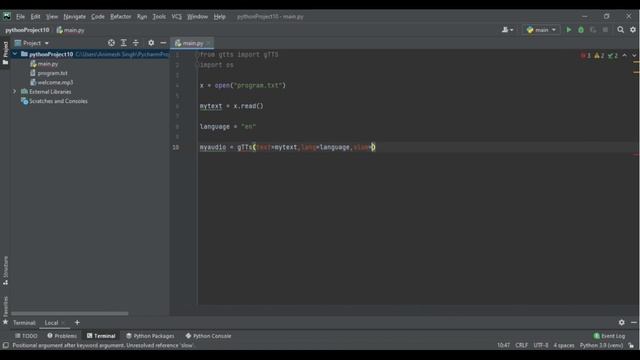Open the Navigate menu
The width and height of the screenshot is (640, 360).
tap(75, 16)
